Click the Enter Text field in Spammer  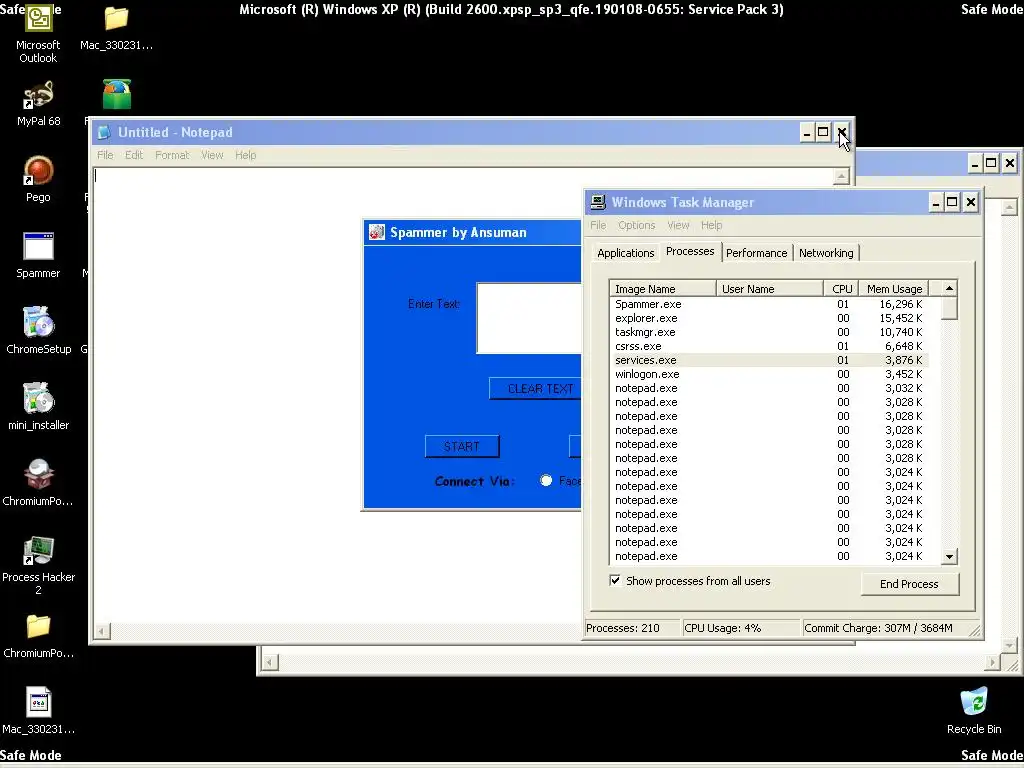click(529, 319)
